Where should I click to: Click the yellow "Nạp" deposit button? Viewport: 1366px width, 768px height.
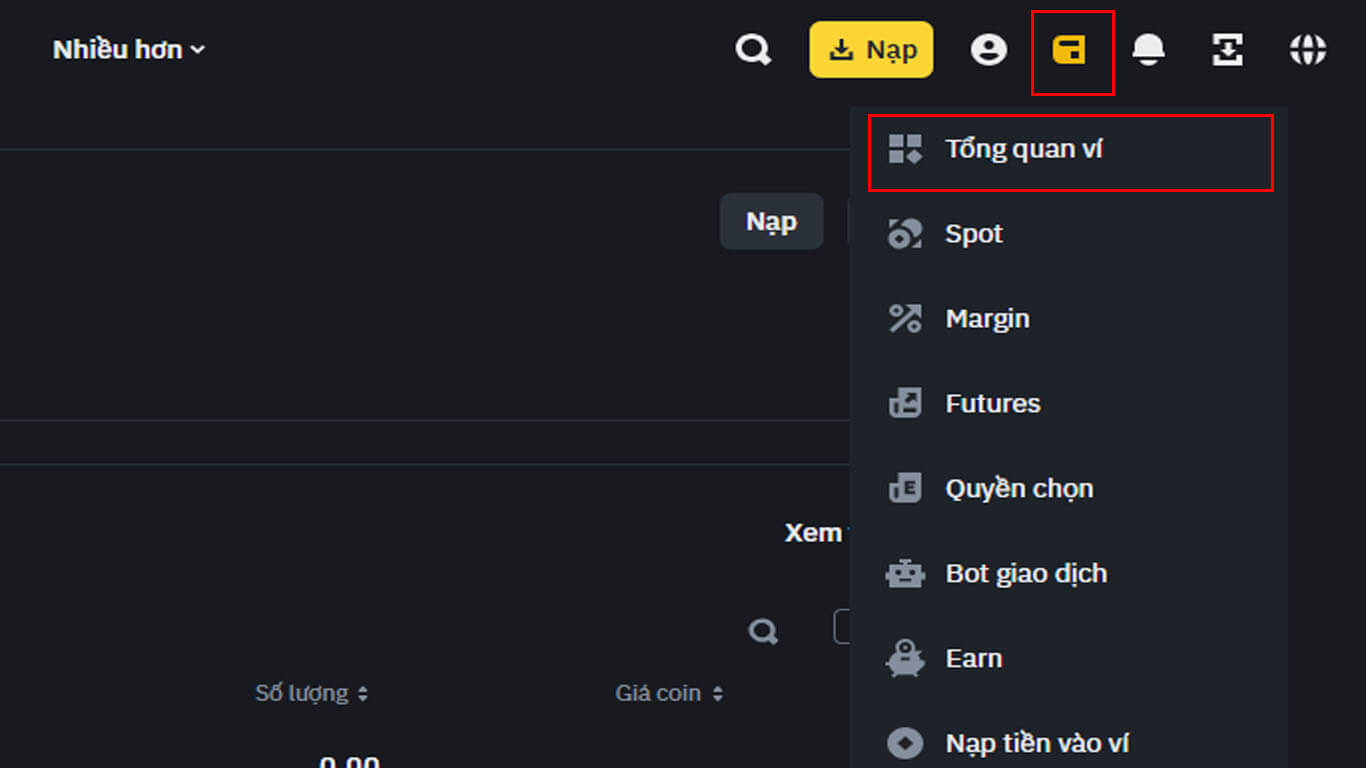(x=871, y=48)
